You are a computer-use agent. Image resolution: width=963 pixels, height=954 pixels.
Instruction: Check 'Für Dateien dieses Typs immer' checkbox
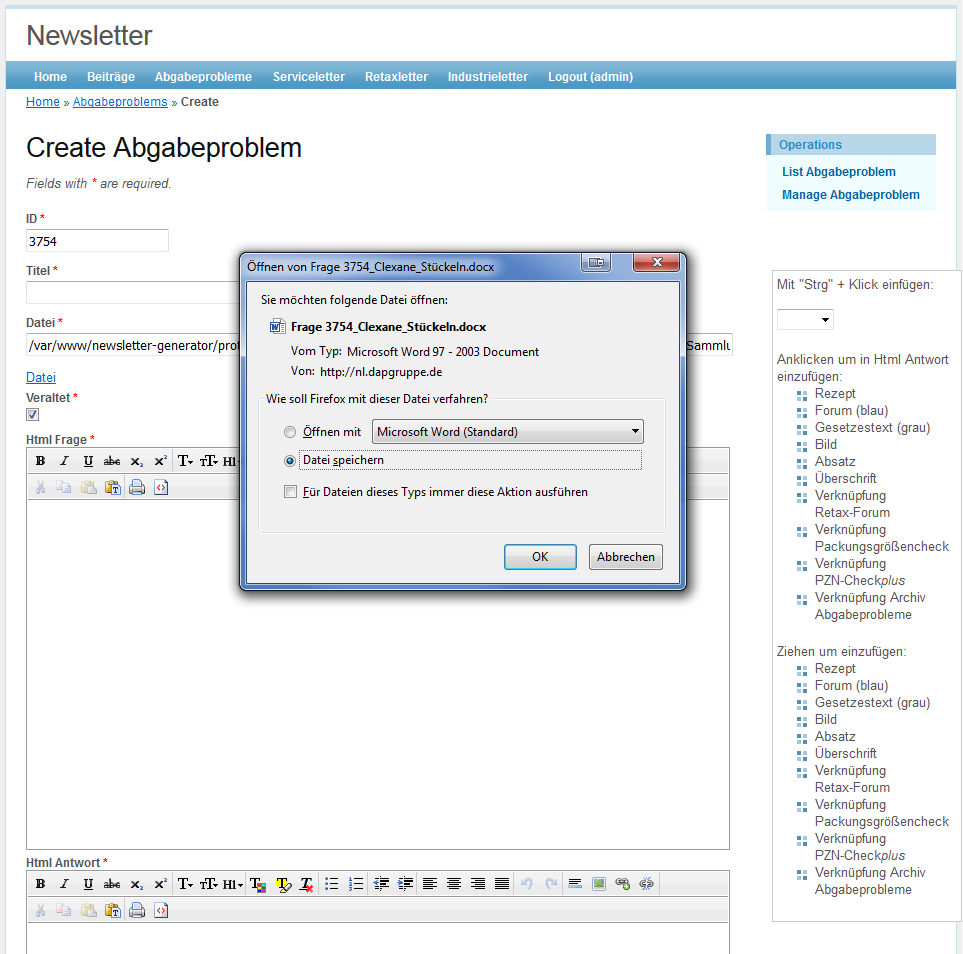pos(290,492)
